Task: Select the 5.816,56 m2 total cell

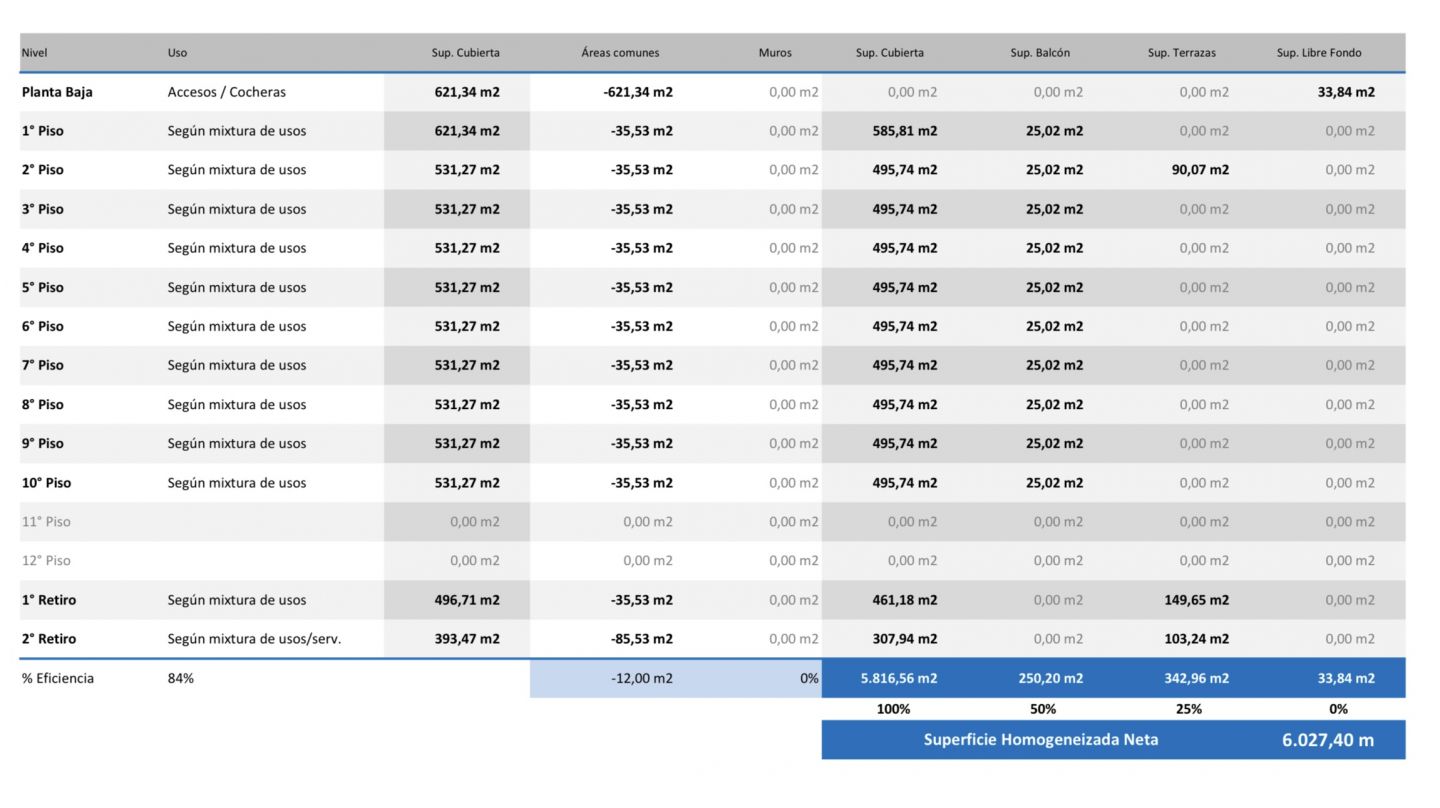Action: 898,678
